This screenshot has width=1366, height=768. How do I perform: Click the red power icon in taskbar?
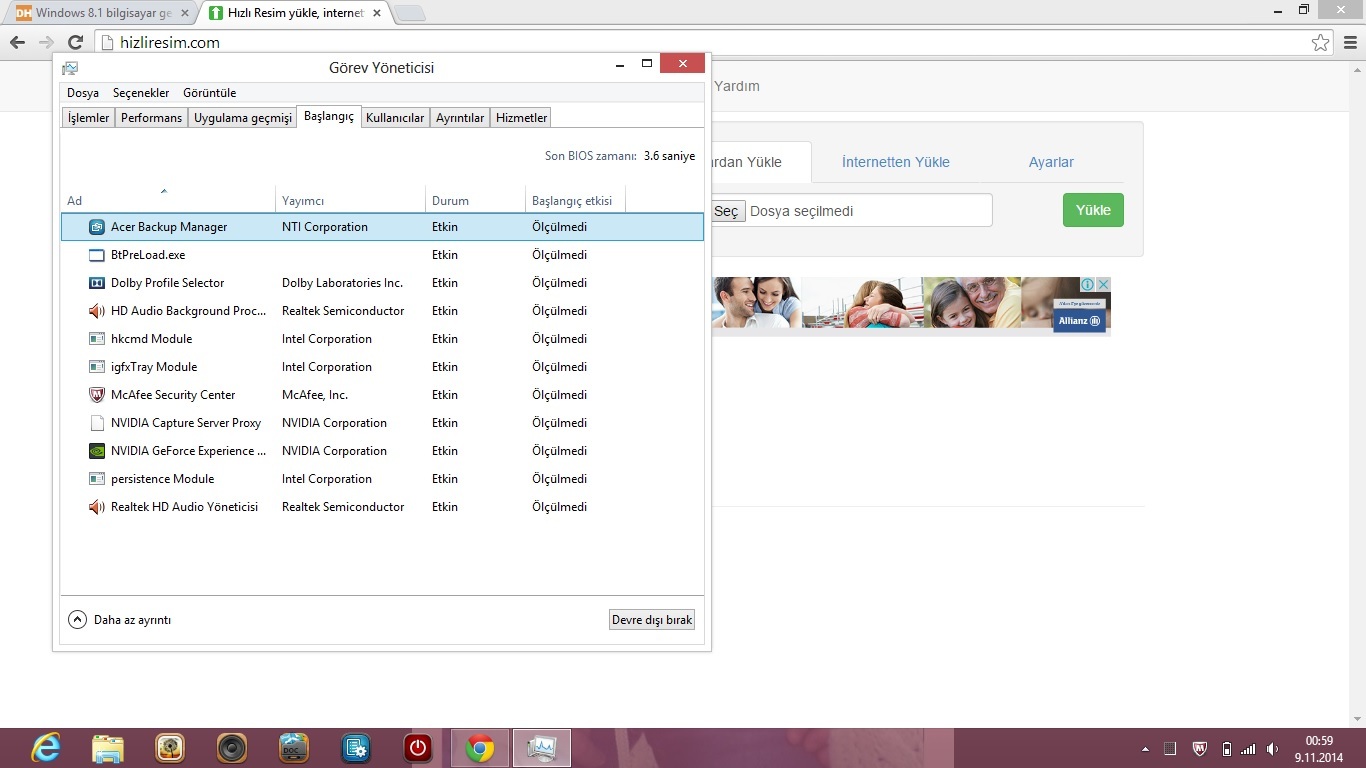[418, 748]
